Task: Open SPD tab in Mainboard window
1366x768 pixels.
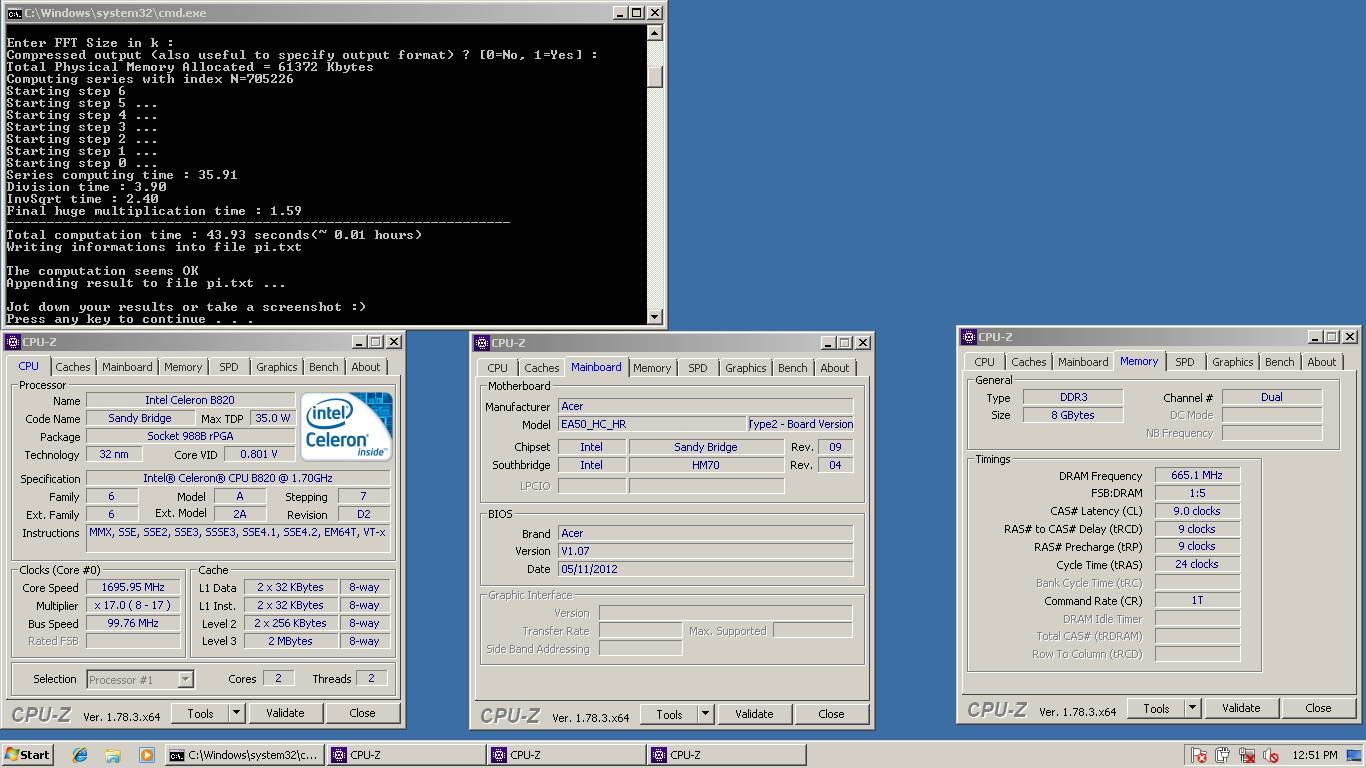Action: (x=698, y=368)
